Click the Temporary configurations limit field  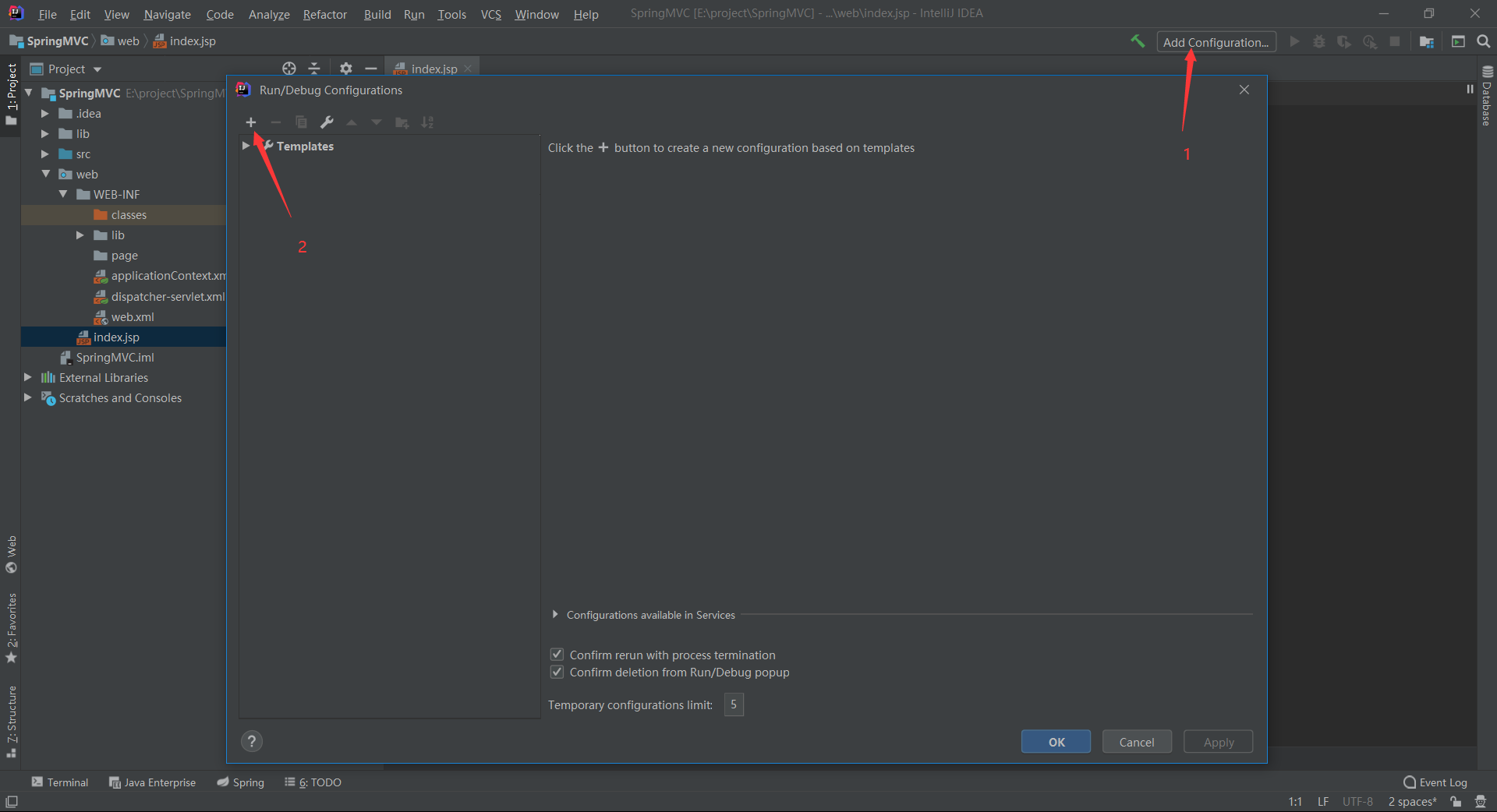[734, 704]
